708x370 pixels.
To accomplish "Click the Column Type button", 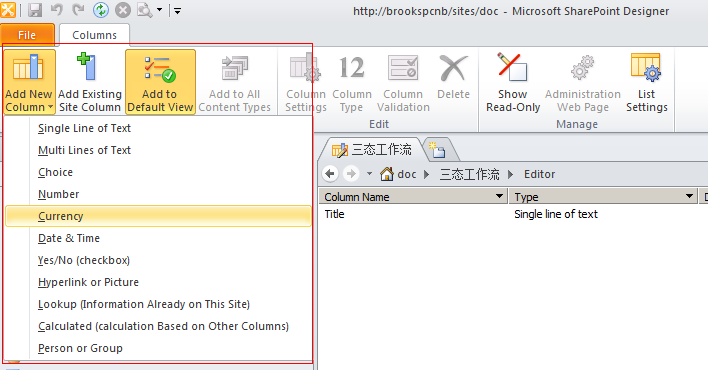I will click(352, 82).
